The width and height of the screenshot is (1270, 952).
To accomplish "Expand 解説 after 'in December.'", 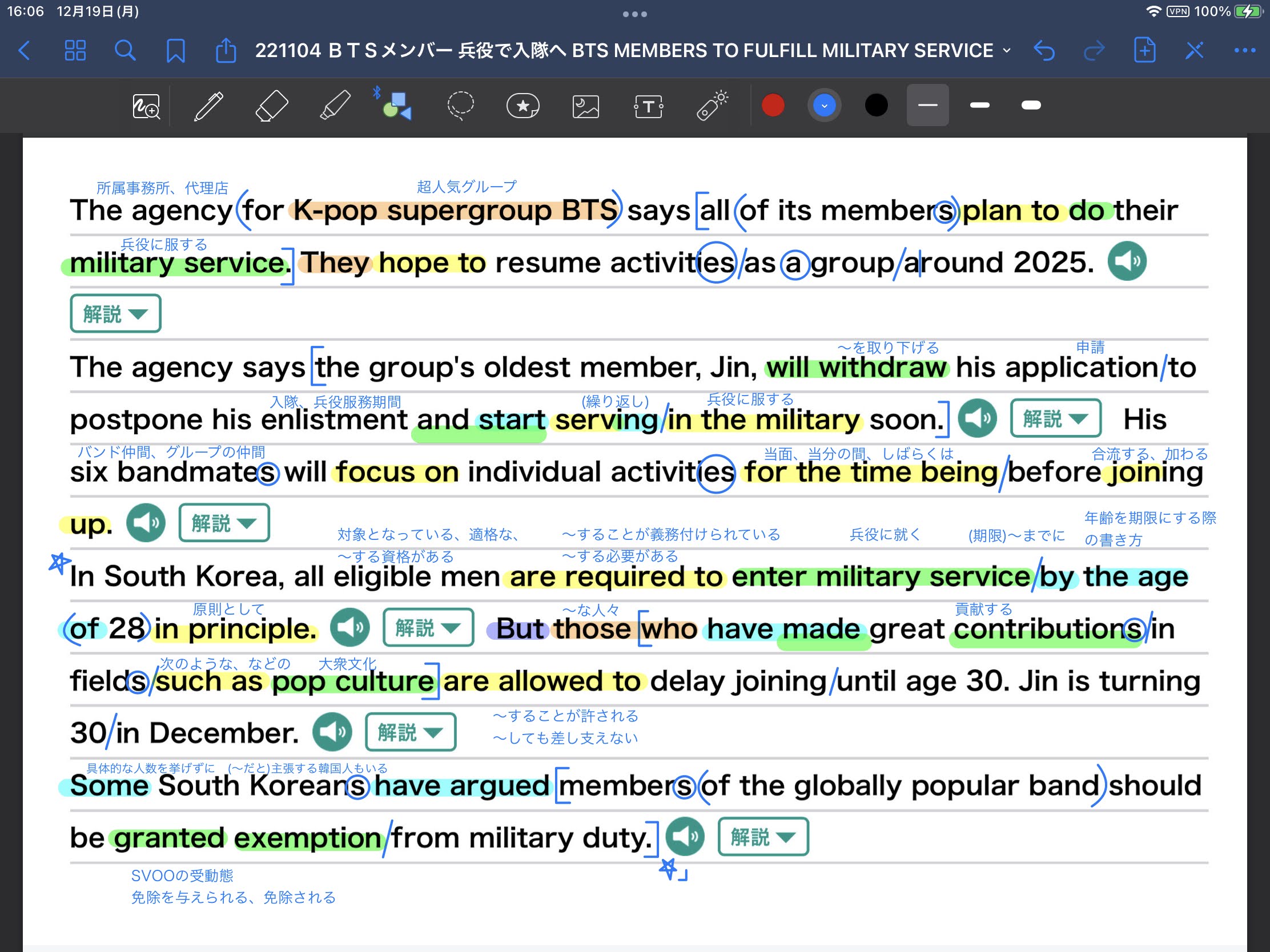I will click(411, 732).
